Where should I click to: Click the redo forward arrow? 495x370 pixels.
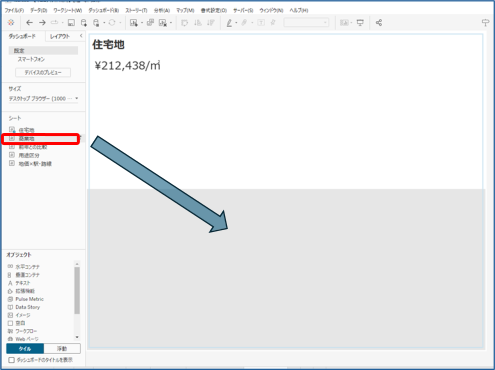(x=42, y=23)
